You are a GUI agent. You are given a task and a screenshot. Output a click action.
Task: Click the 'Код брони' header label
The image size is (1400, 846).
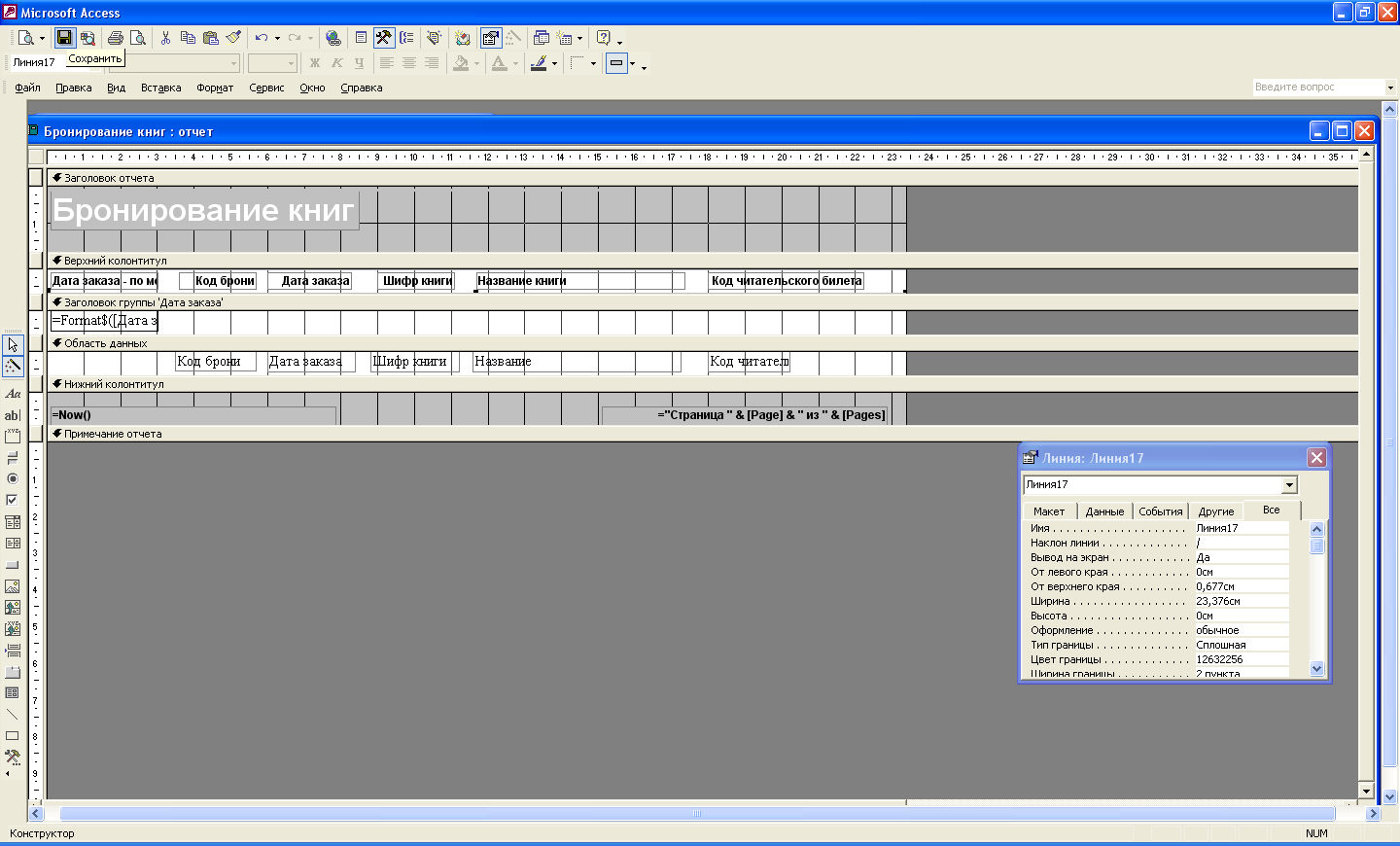click(225, 281)
